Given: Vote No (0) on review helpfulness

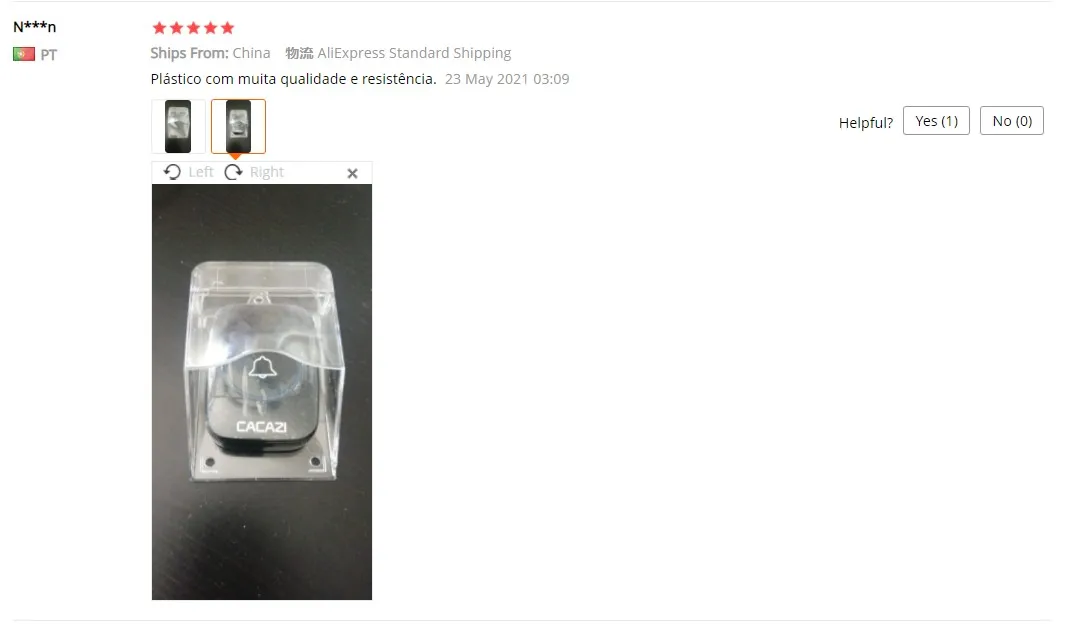Looking at the screenshot, I should click(x=1012, y=121).
